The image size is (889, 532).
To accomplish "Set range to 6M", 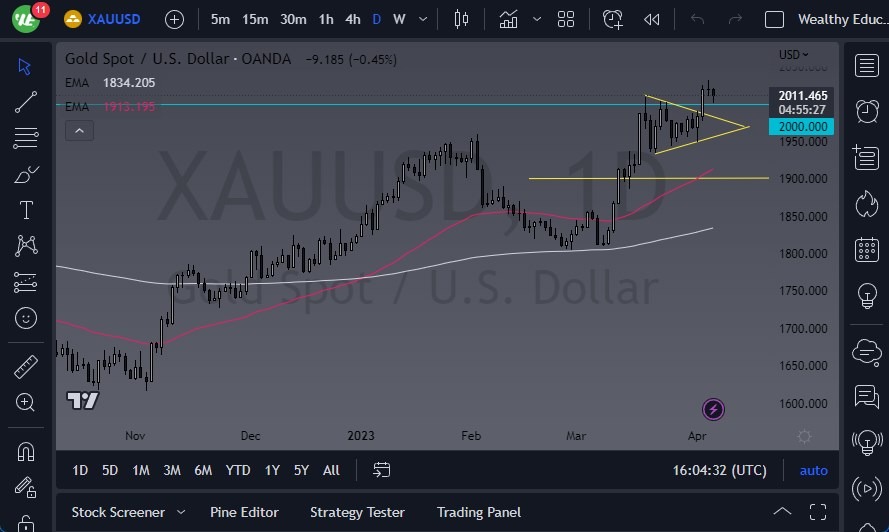I will [203, 470].
